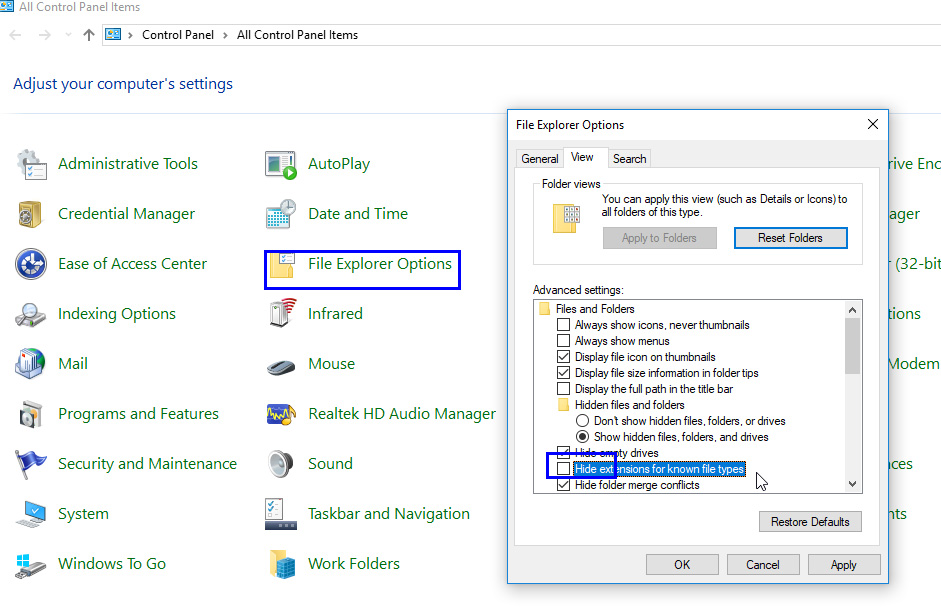
Task: Open Realtek HD Audio Manager icon
Action: click(x=281, y=414)
